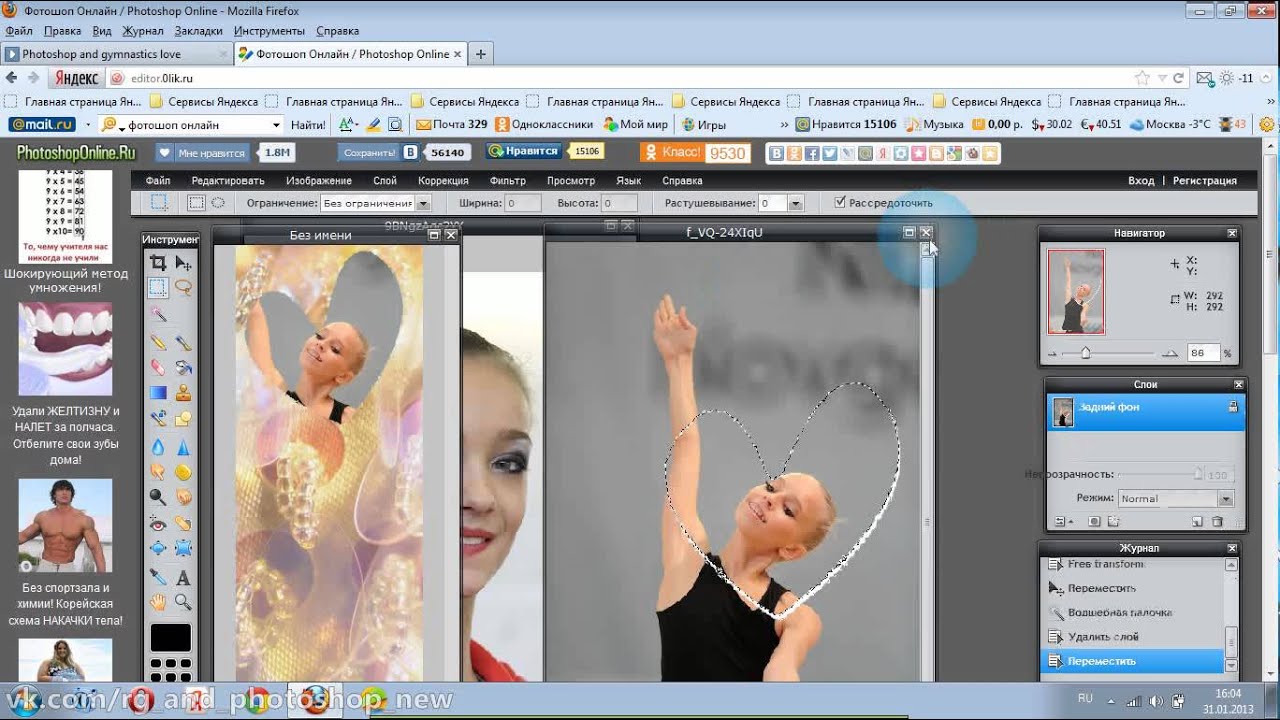Open the Просмотр menu
The height and width of the screenshot is (720, 1280).
tap(571, 181)
